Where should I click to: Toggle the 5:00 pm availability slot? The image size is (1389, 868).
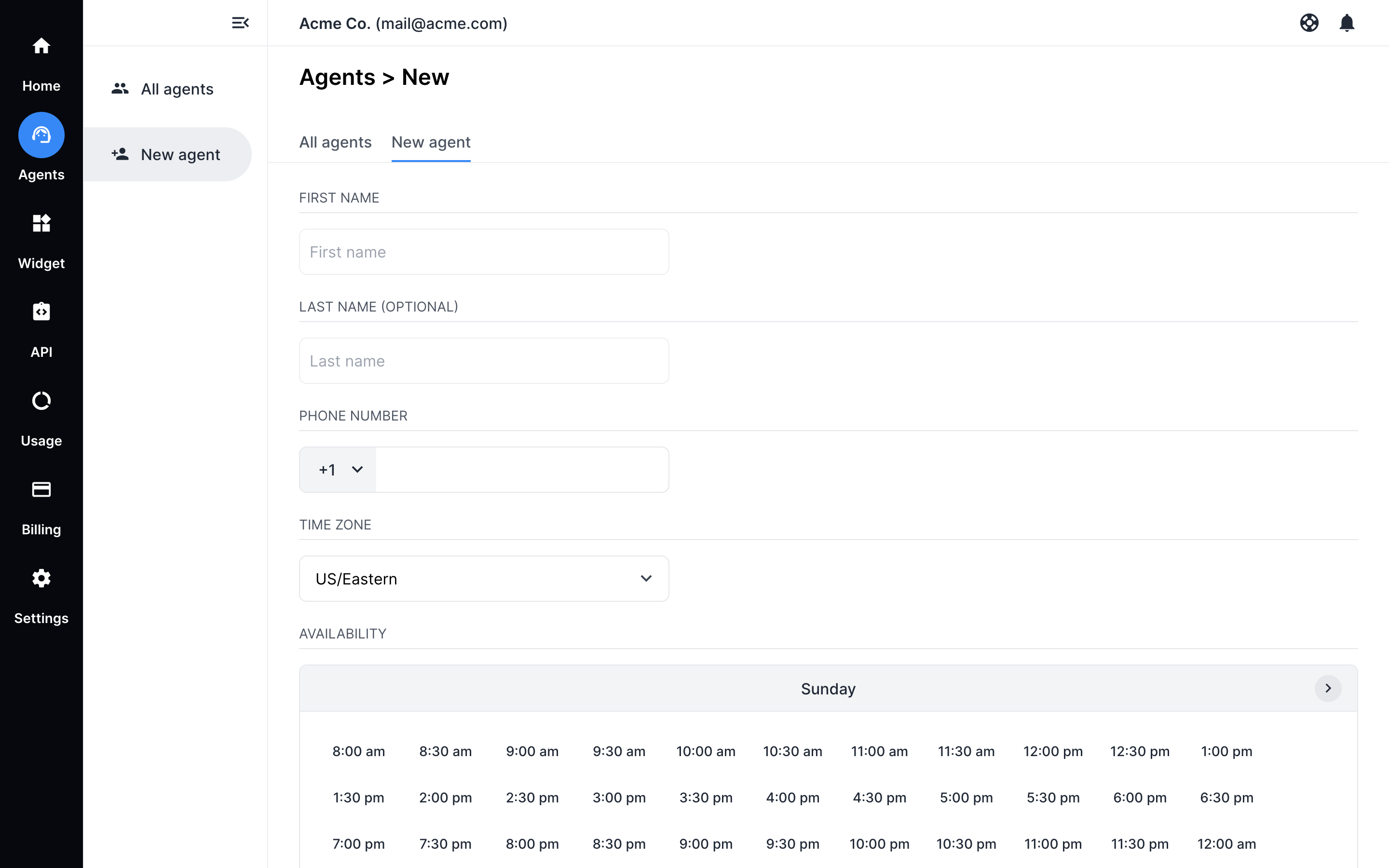(966, 798)
